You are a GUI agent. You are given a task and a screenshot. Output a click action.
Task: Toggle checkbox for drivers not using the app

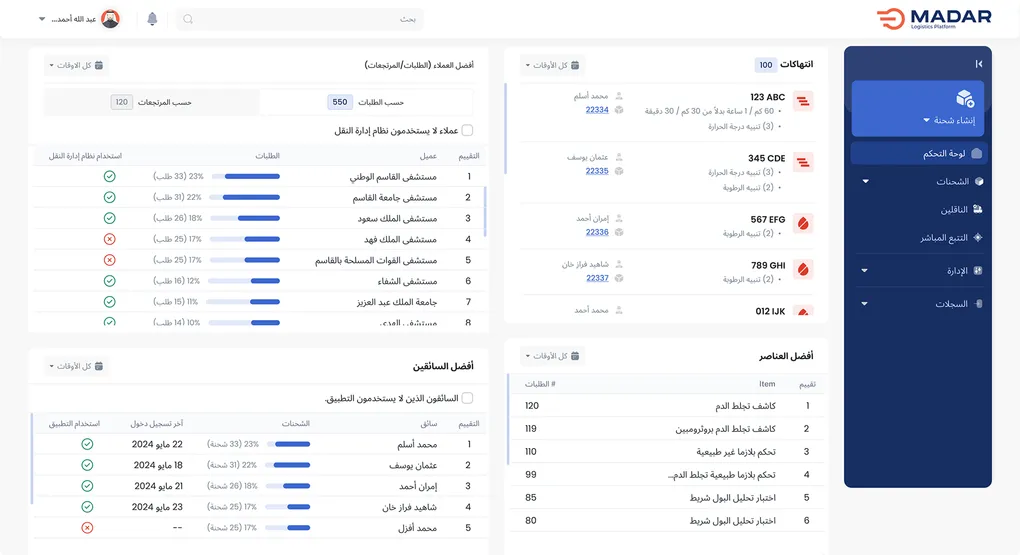pyautogui.click(x=467, y=398)
